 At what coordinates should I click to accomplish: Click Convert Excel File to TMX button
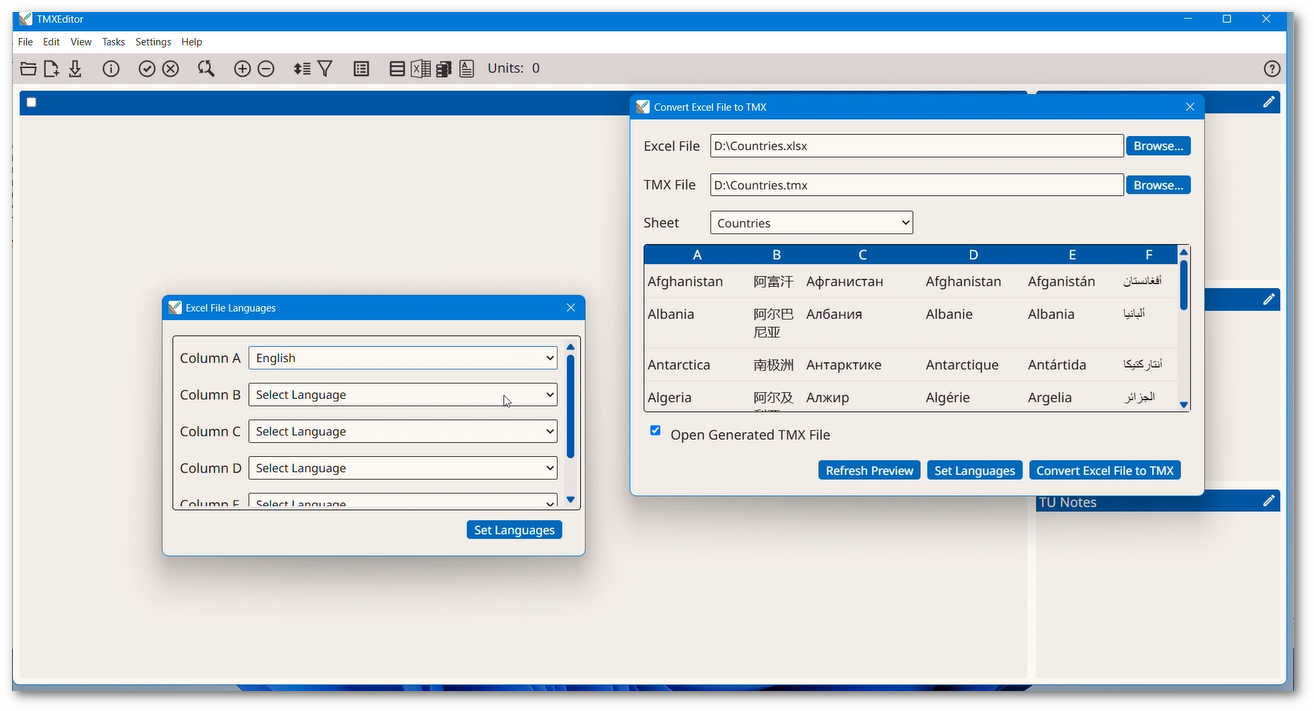[1105, 471]
